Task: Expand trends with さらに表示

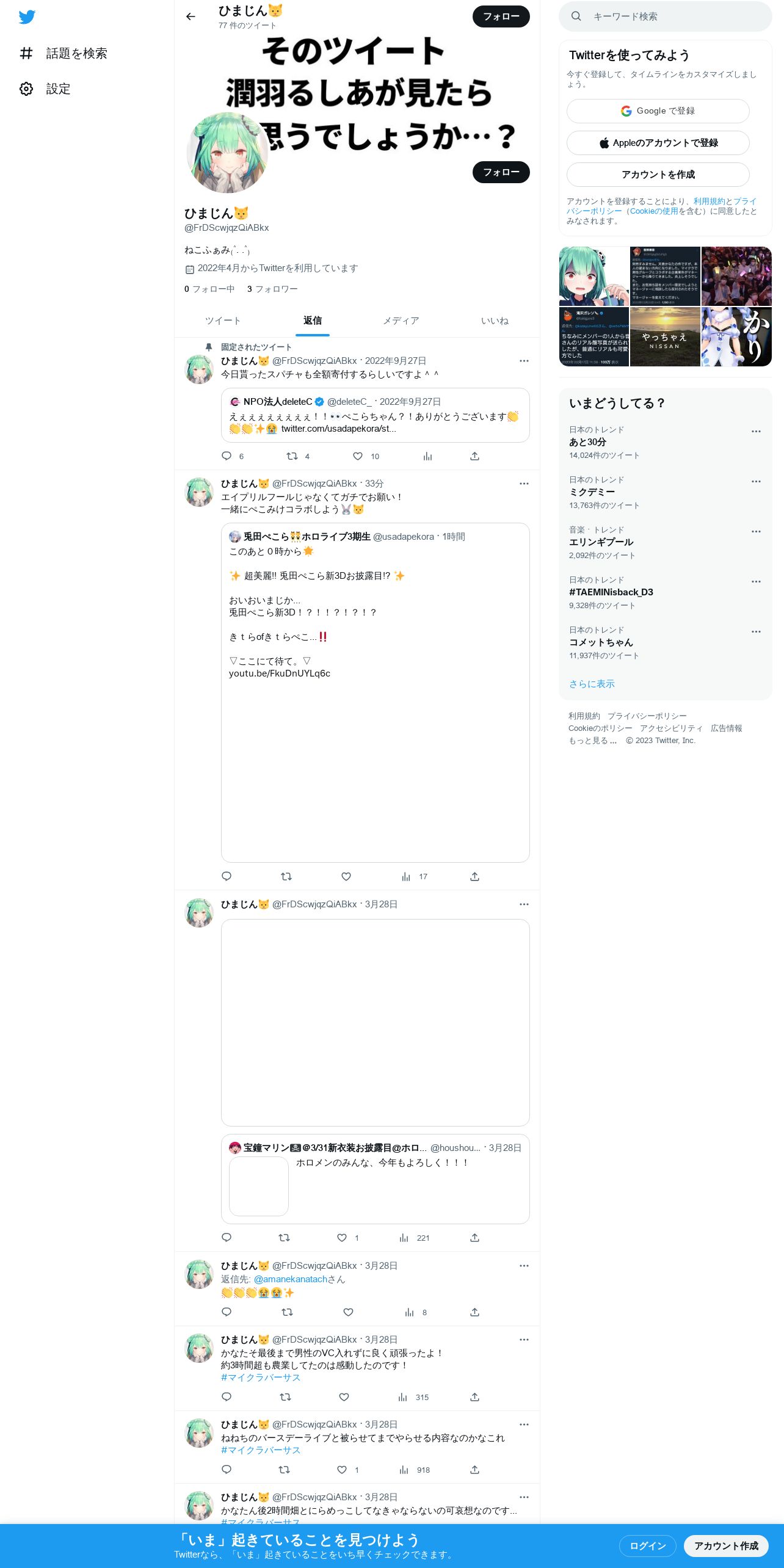Action: tap(592, 684)
